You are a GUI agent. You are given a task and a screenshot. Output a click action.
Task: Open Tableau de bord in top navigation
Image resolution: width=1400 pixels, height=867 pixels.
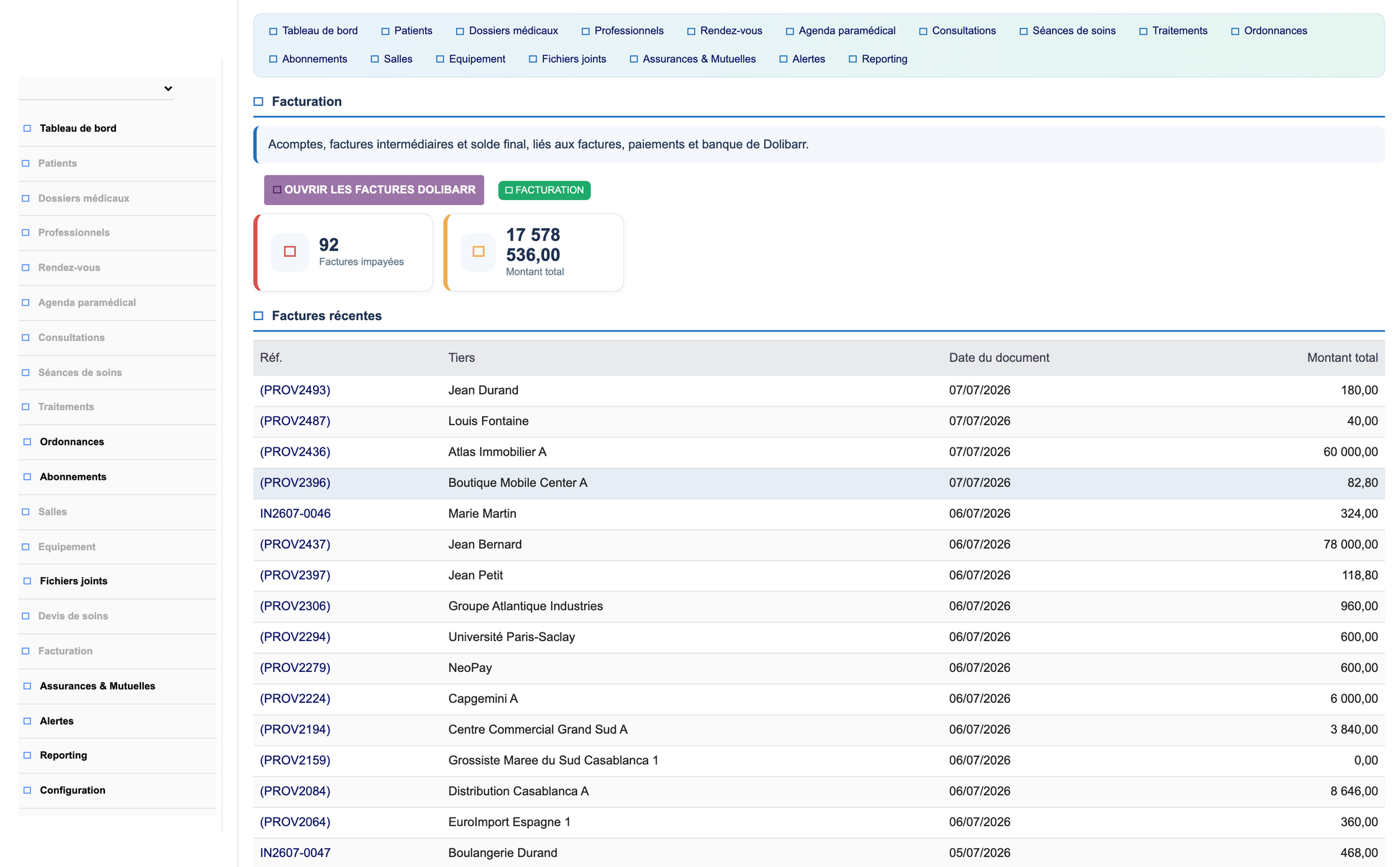(313, 31)
